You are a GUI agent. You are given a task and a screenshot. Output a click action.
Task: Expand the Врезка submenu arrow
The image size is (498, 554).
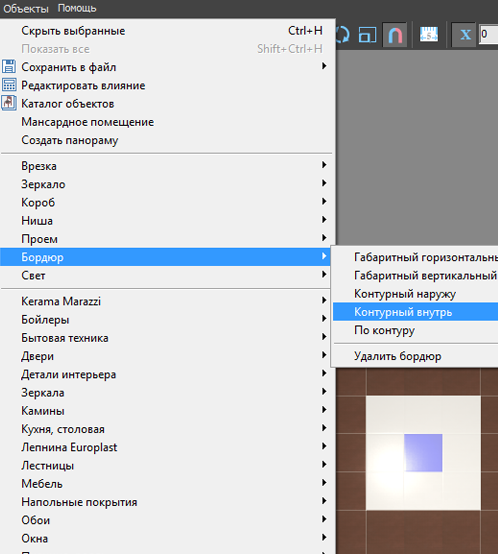point(324,165)
